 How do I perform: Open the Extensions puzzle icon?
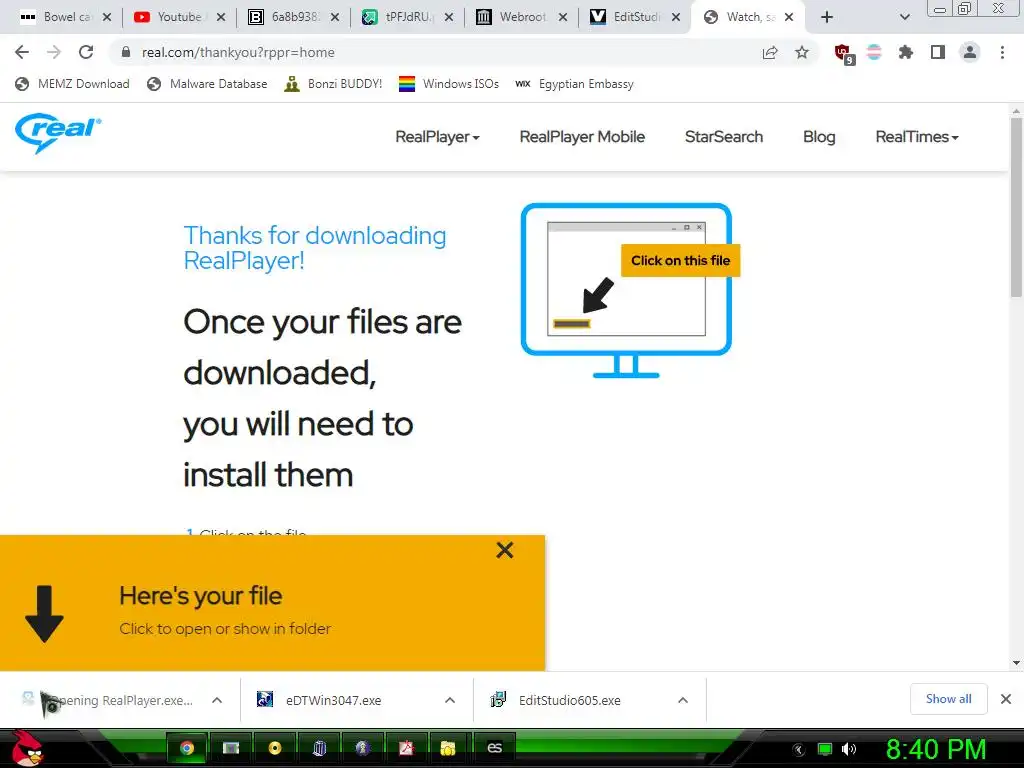click(x=906, y=52)
